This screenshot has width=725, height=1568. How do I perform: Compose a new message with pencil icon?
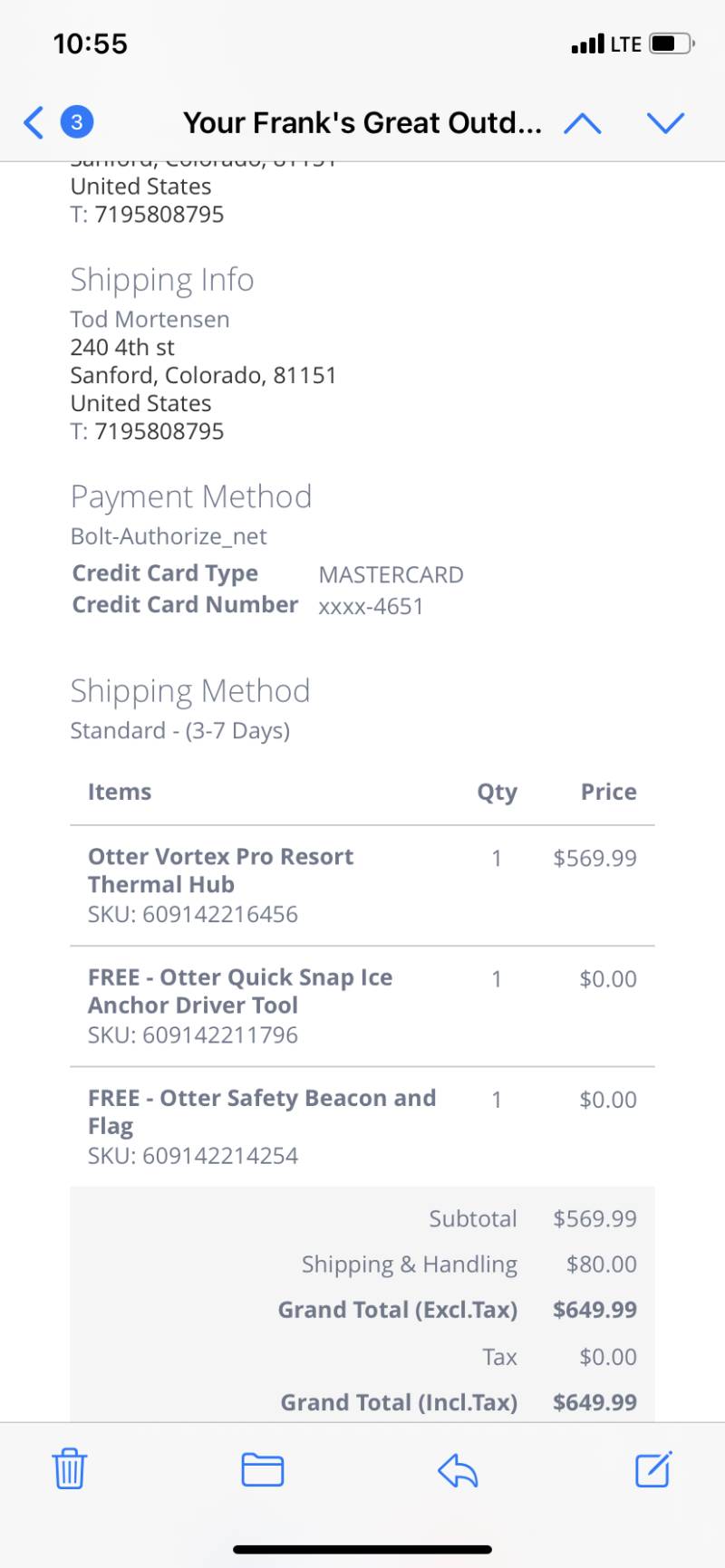click(x=653, y=1468)
